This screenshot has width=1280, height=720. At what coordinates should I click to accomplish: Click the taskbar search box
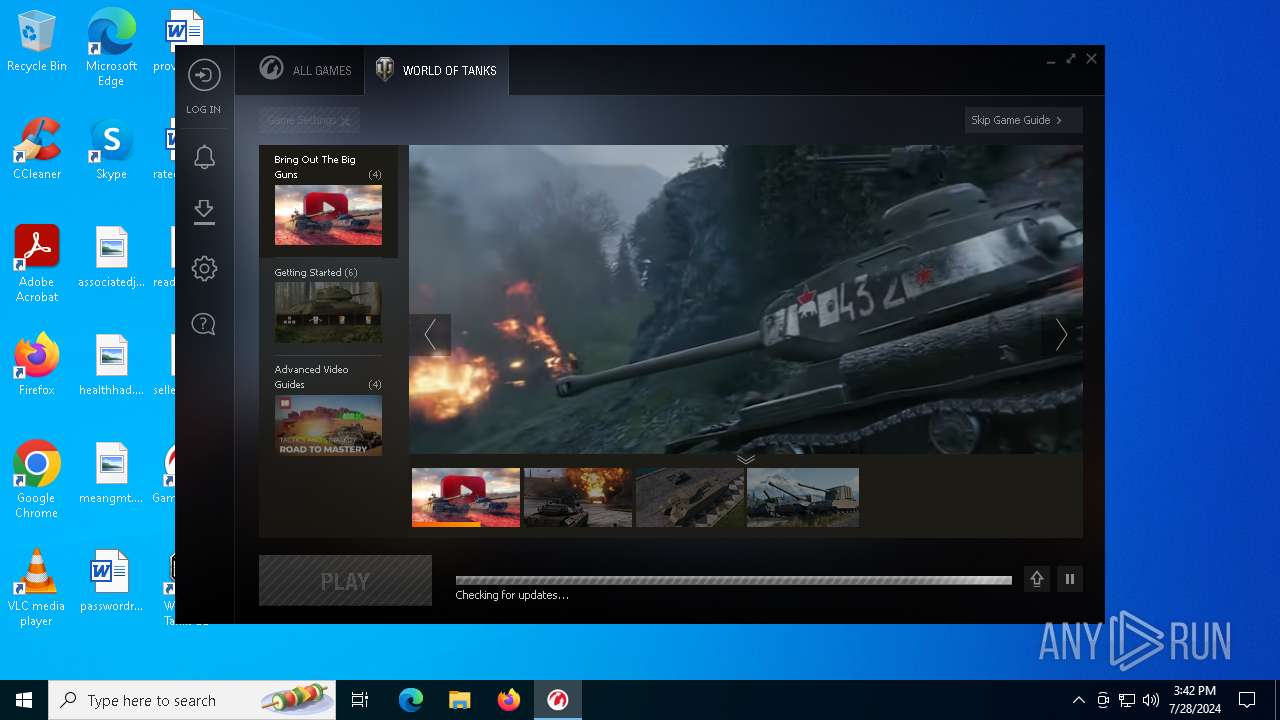tap(192, 700)
